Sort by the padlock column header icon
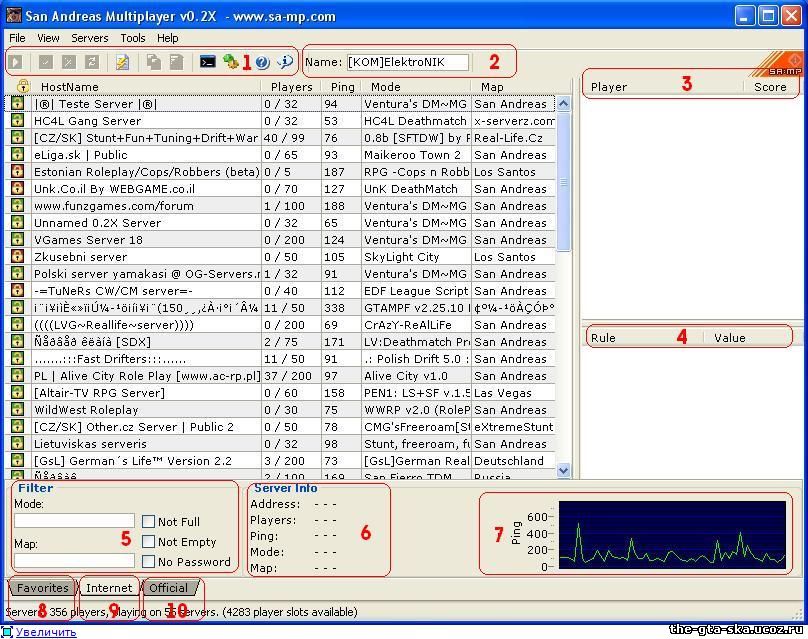The height and width of the screenshot is (639, 808). 23,86
